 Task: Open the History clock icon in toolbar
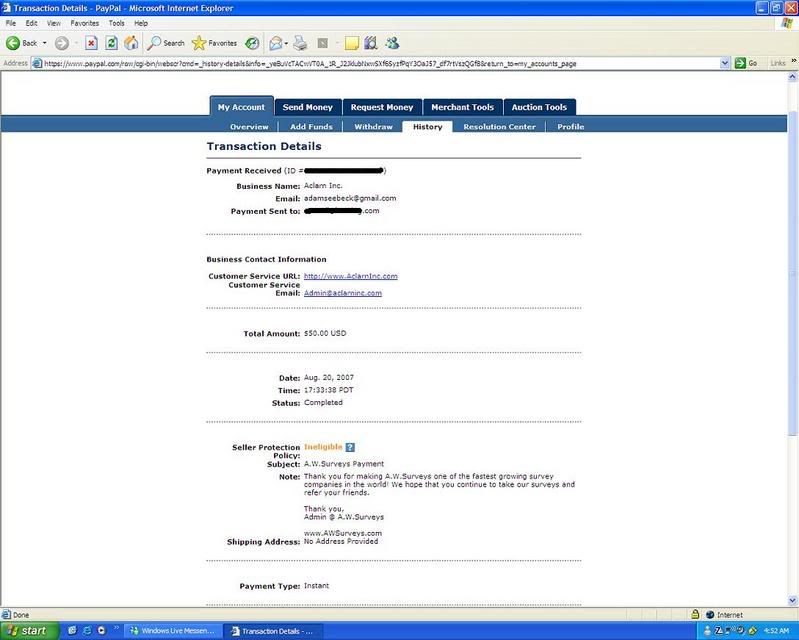(x=252, y=43)
